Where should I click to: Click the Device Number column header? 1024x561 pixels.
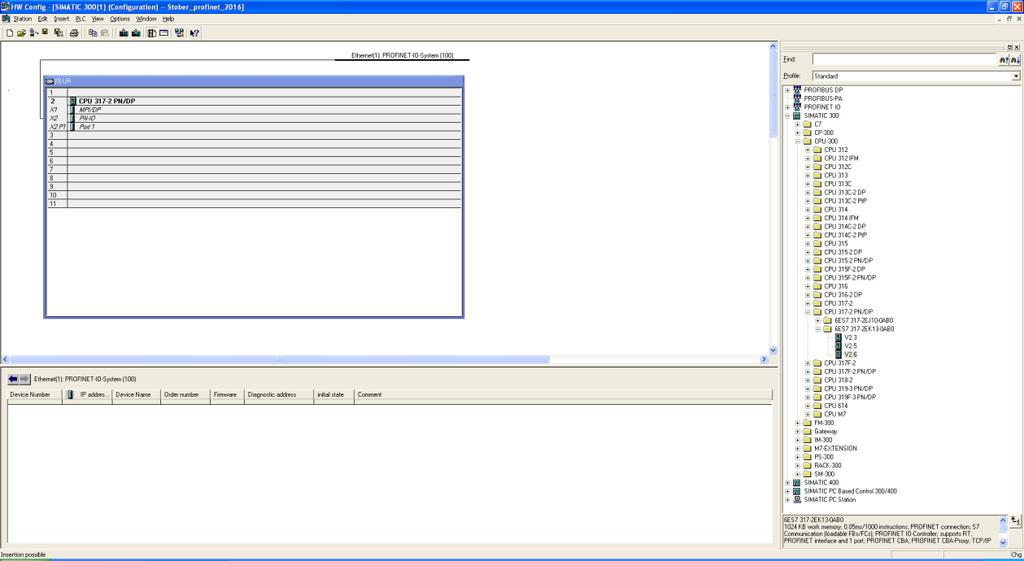(35, 395)
